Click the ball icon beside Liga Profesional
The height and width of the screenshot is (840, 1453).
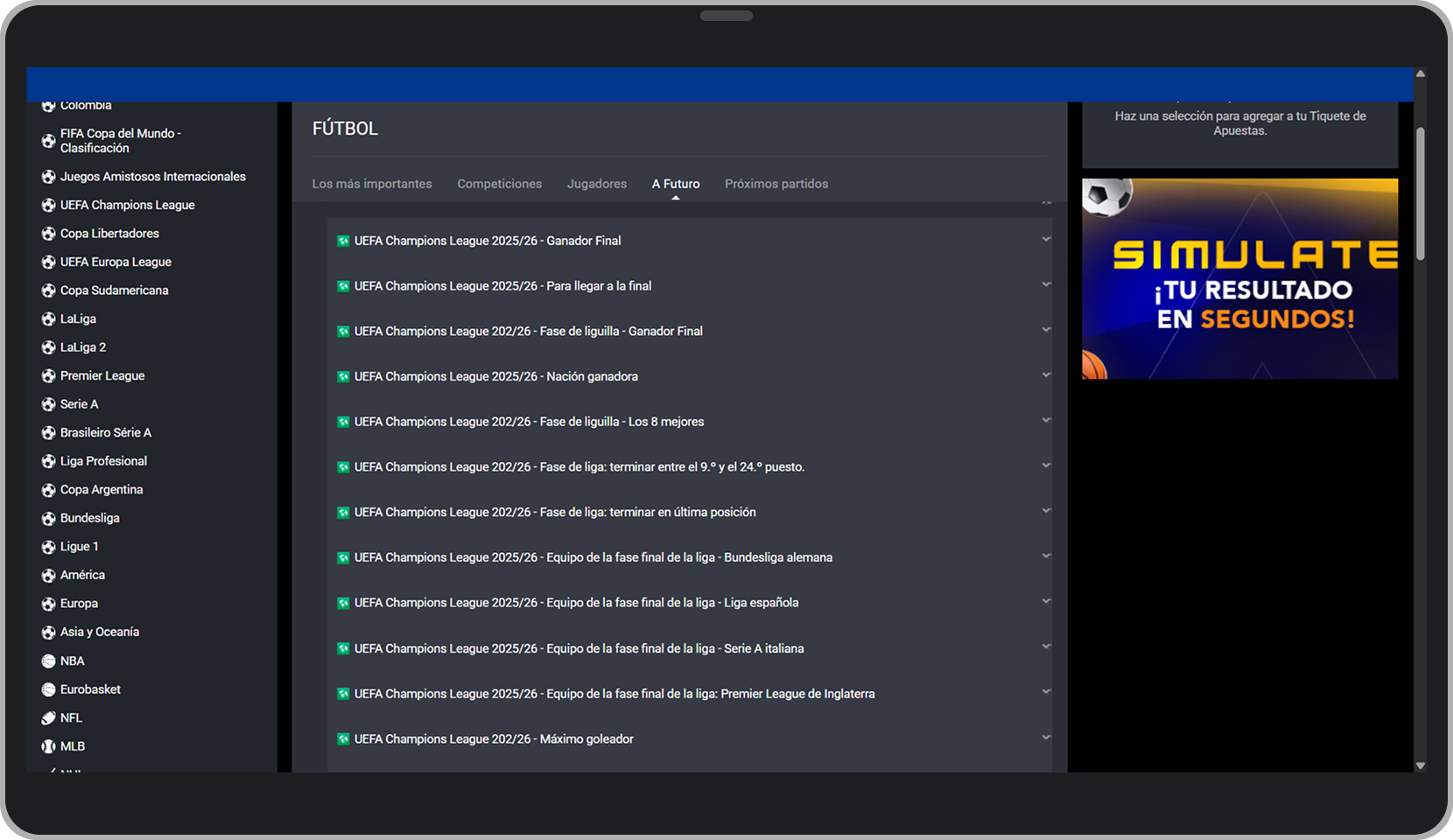[48, 461]
